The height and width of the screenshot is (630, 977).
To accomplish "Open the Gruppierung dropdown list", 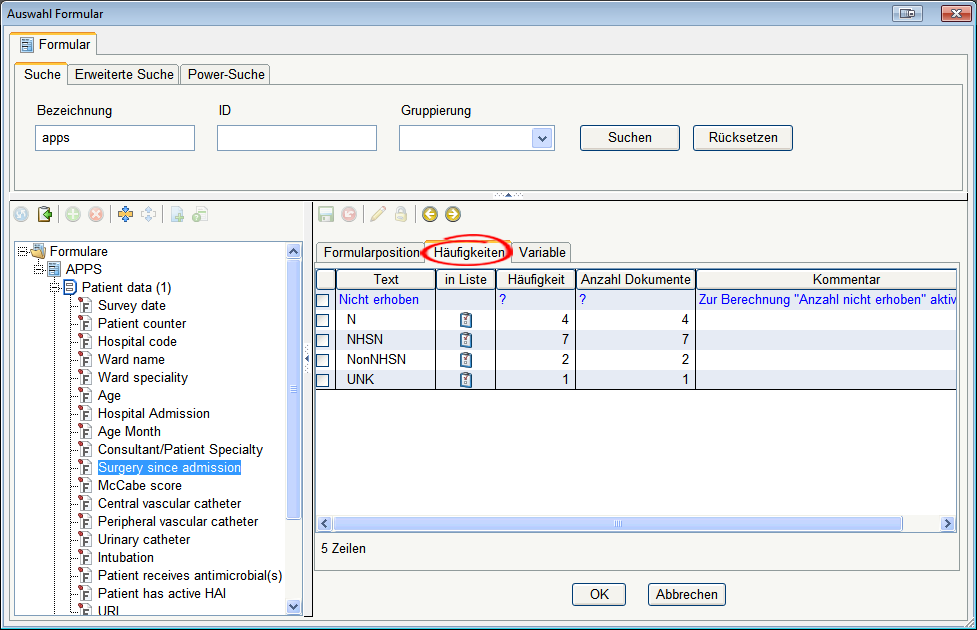I will (x=542, y=138).
